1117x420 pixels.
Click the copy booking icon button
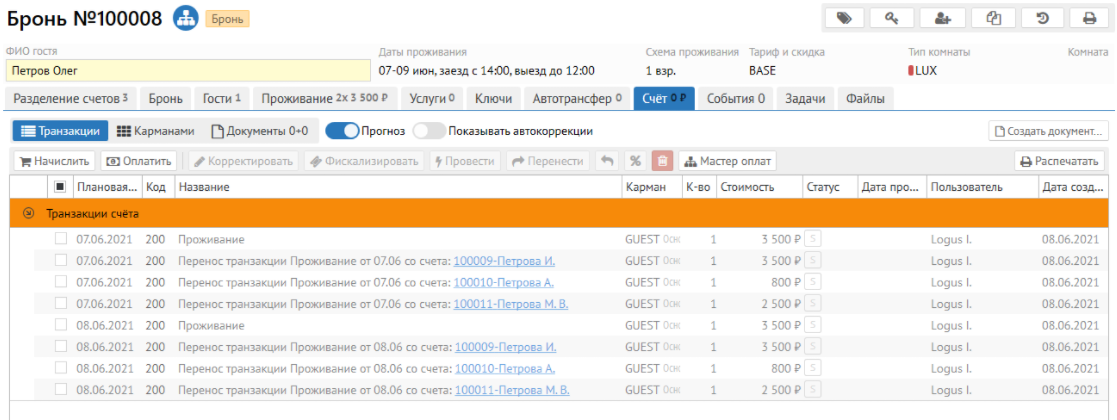(991, 18)
